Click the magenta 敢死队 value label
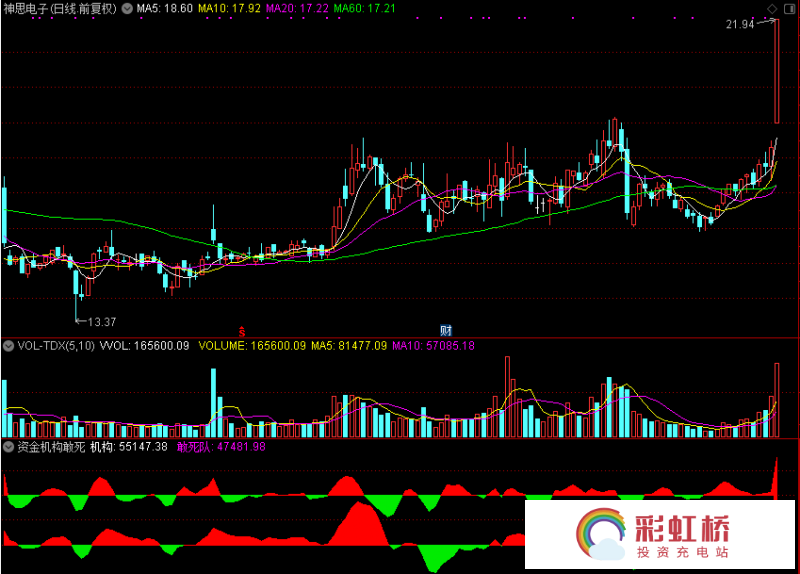800x574 pixels. tap(221, 446)
